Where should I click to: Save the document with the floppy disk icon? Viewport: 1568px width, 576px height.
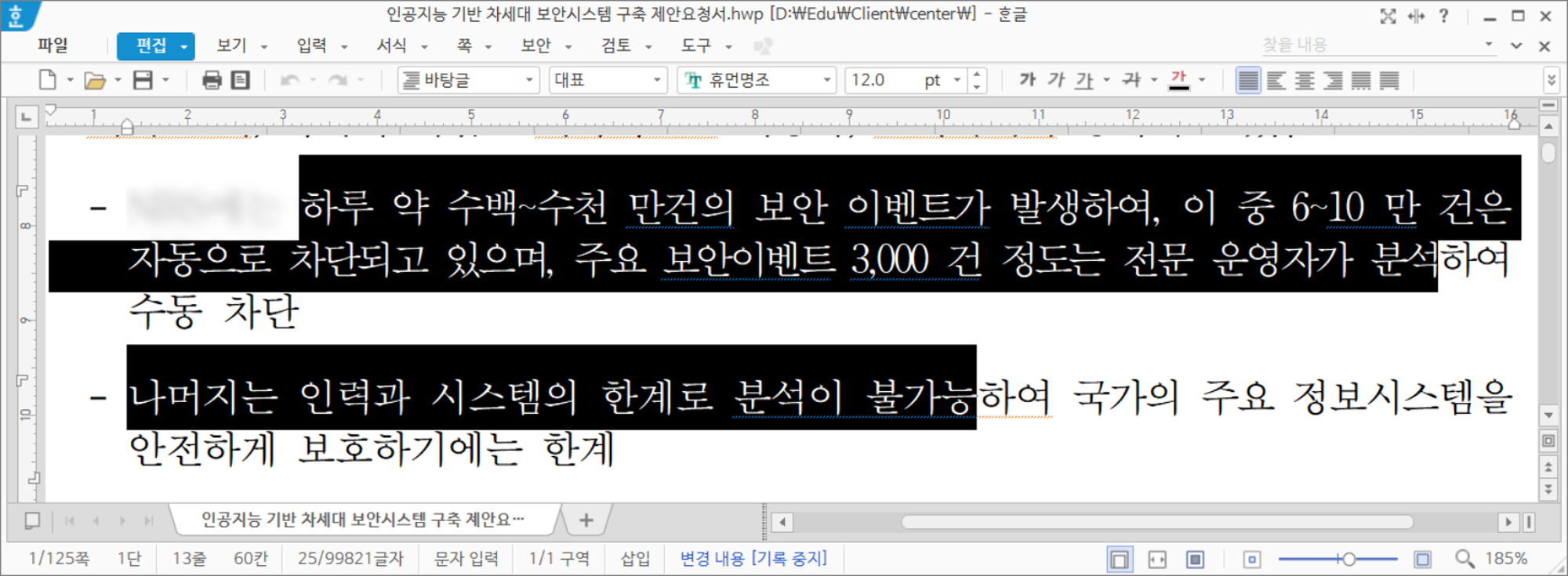143,80
